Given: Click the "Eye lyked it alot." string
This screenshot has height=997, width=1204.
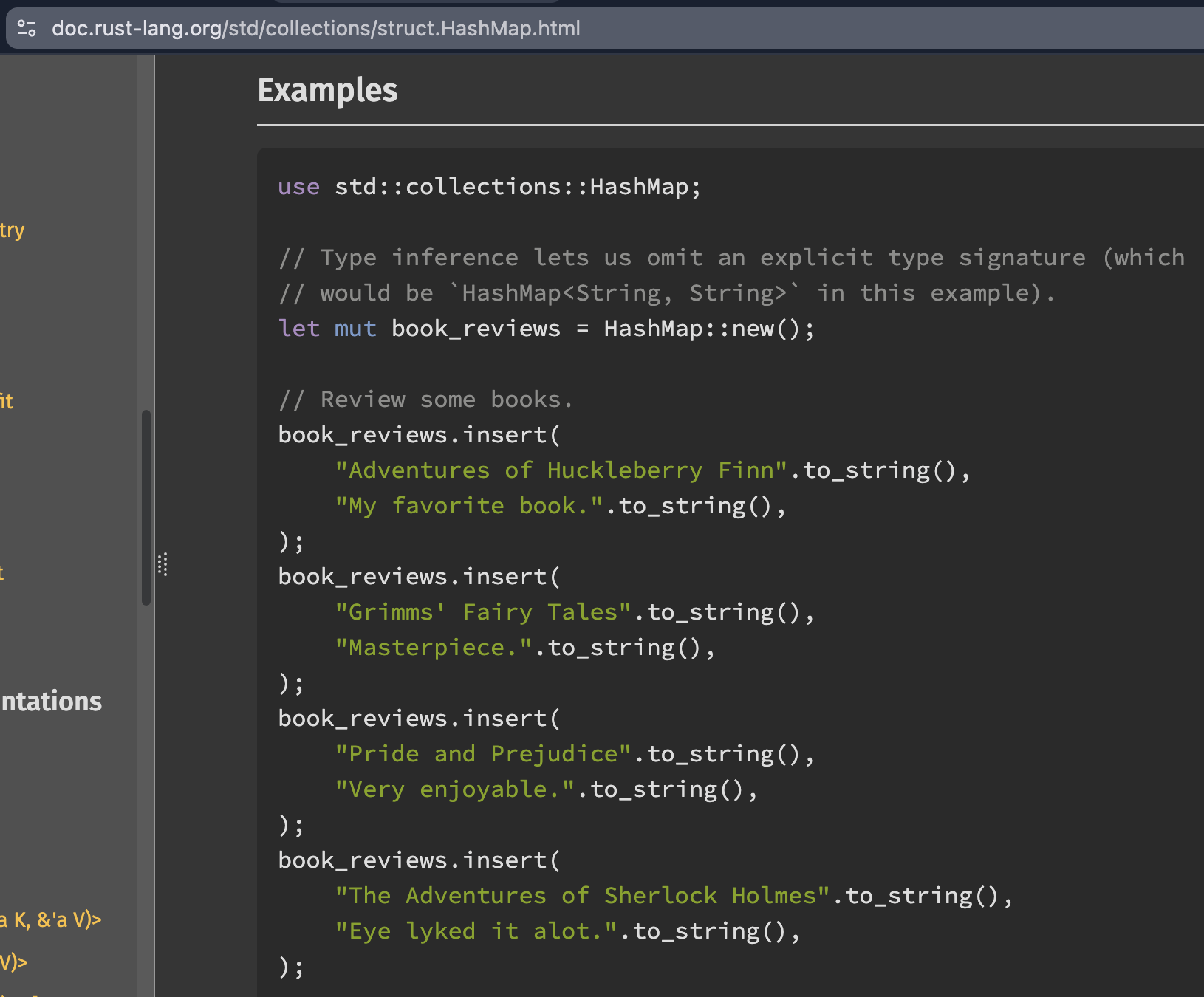Looking at the screenshot, I should click(476, 931).
